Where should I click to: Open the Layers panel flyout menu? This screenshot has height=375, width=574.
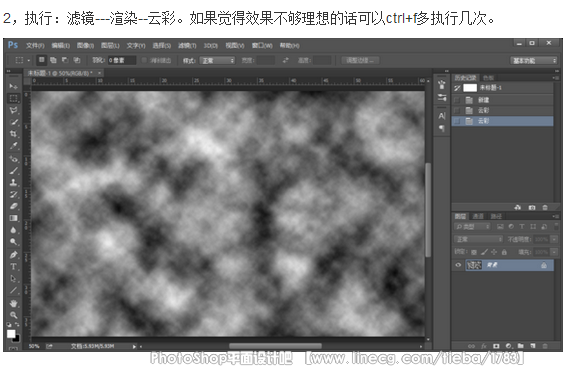click(x=556, y=216)
